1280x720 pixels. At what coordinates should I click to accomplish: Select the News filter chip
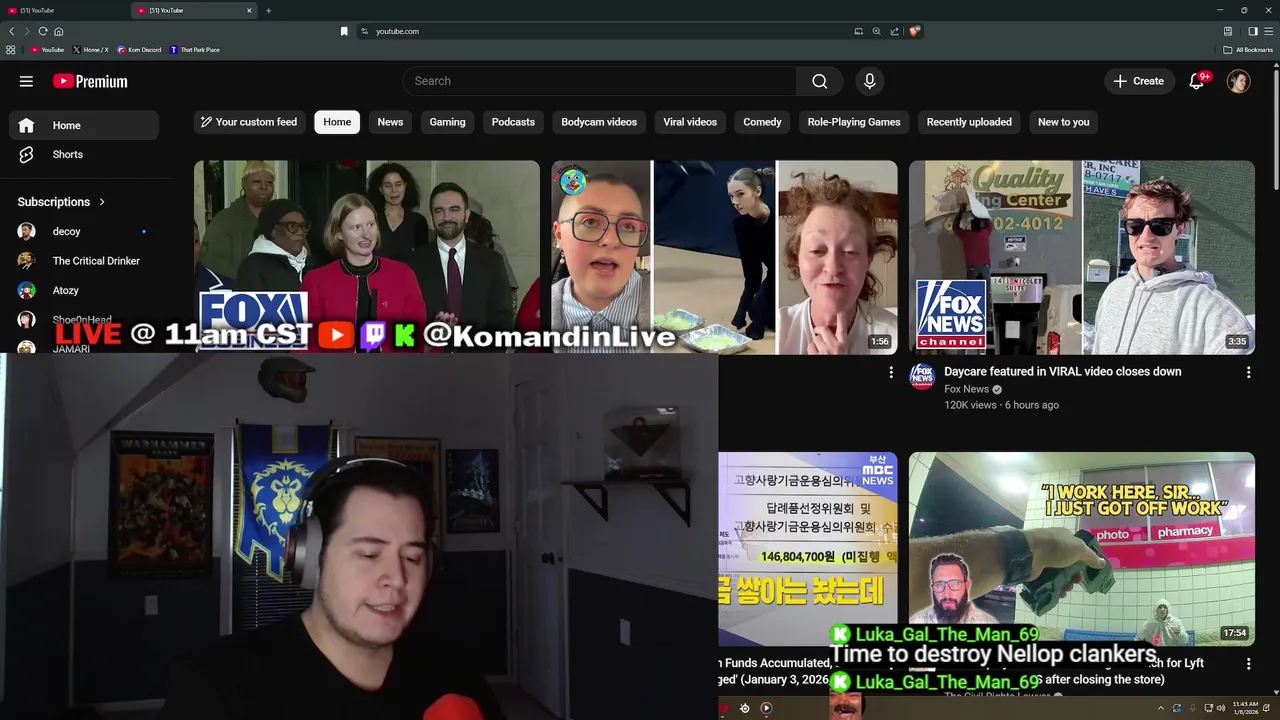(390, 122)
